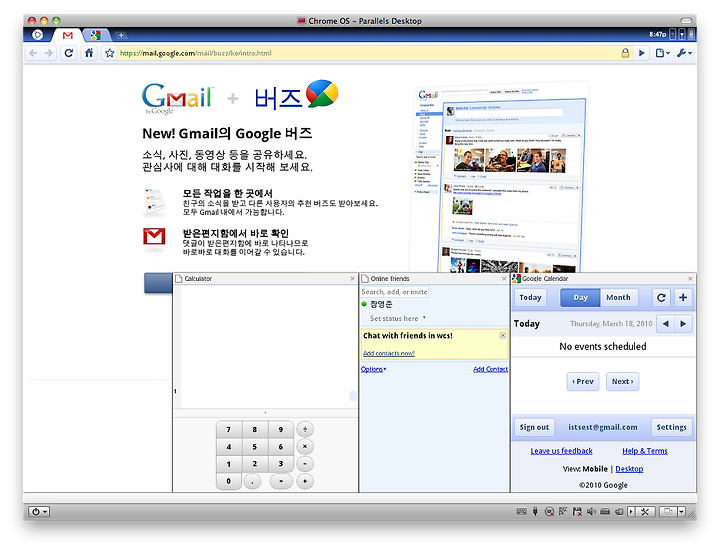Go back with the browser back arrow
The image size is (720, 552).
pos(33,53)
